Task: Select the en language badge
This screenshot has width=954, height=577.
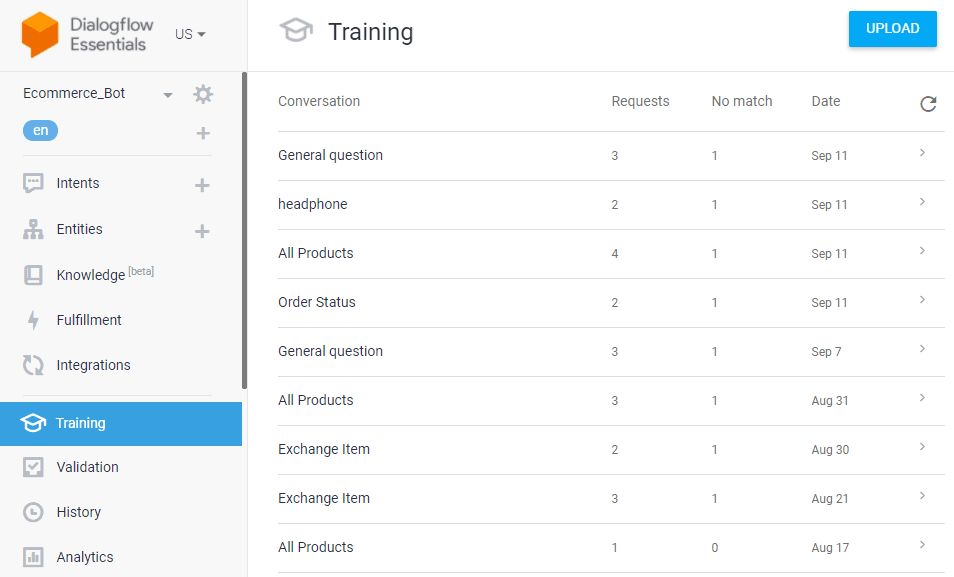Action: click(40, 130)
